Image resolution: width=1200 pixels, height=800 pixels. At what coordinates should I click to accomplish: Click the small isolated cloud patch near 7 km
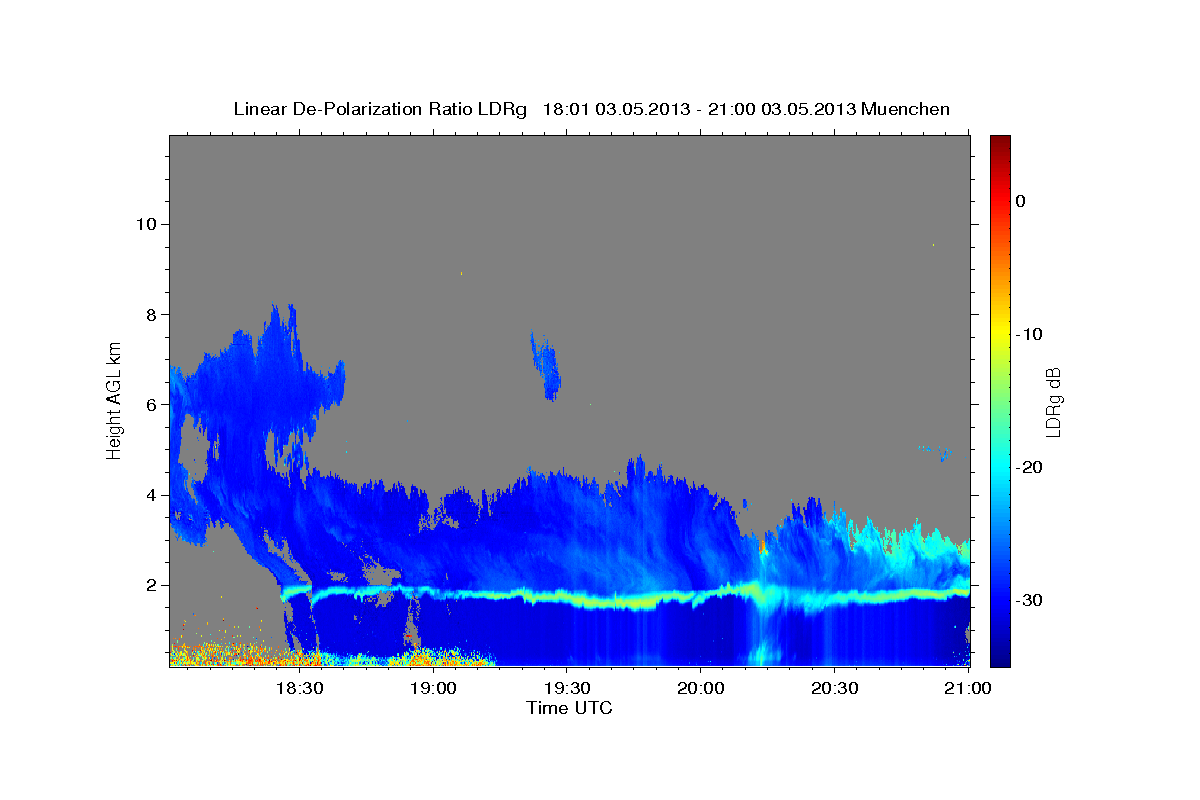(x=545, y=367)
